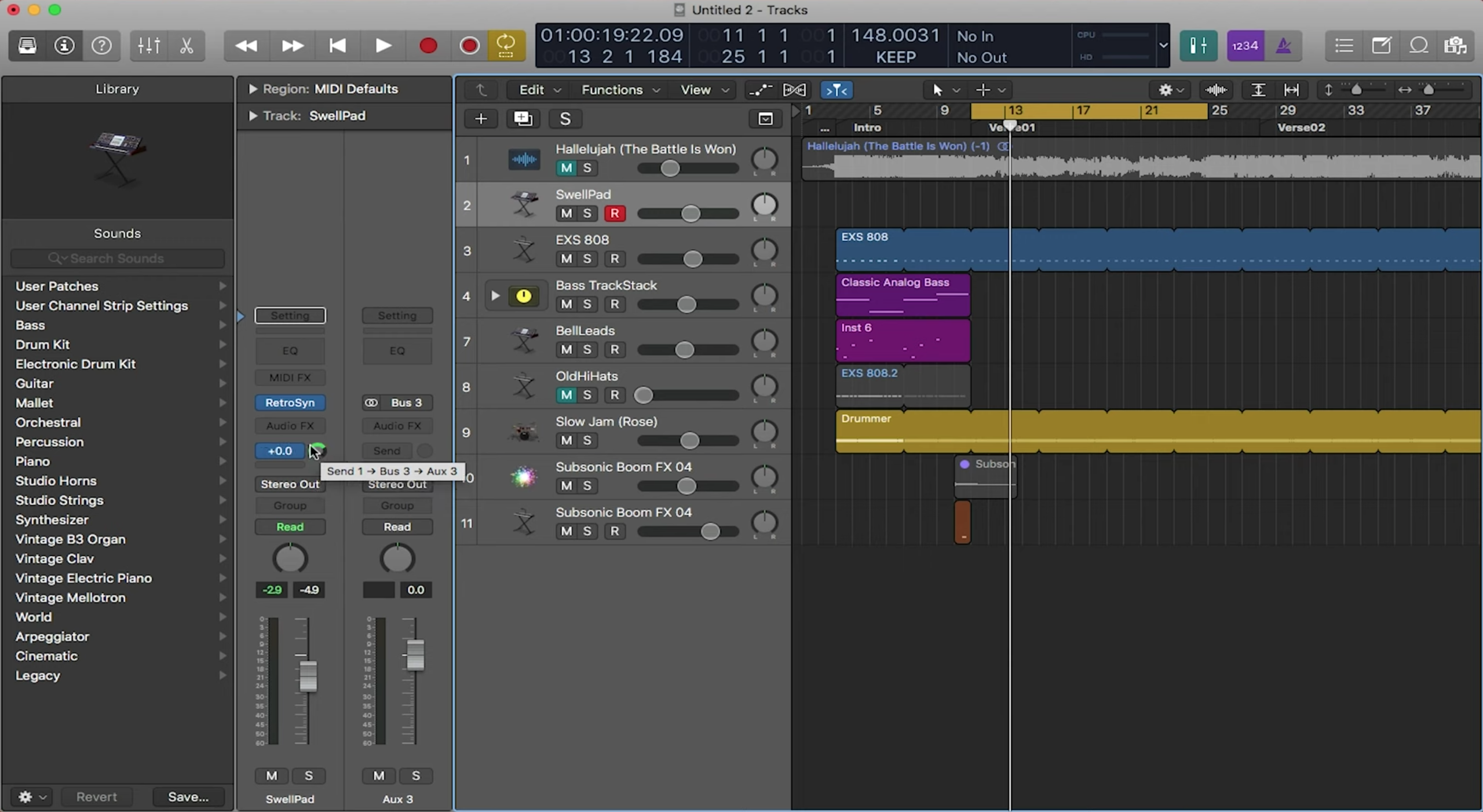The height and width of the screenshot is (812, 1483).
Task: Click the SwellPad Setting button
Action: (290, 316)
